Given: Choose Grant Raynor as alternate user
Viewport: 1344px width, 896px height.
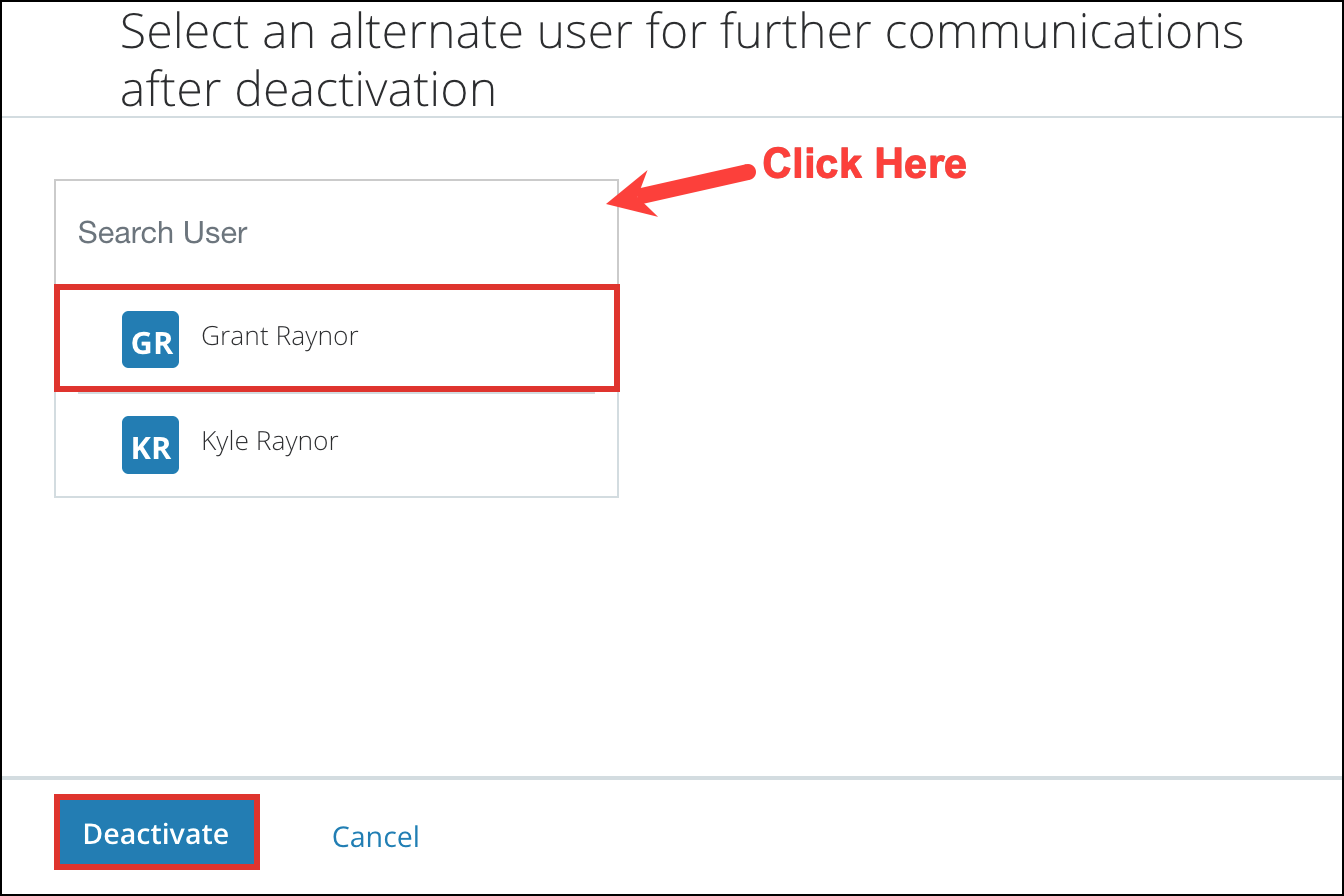Looking at the screenshot, I should tap(280, 337).
